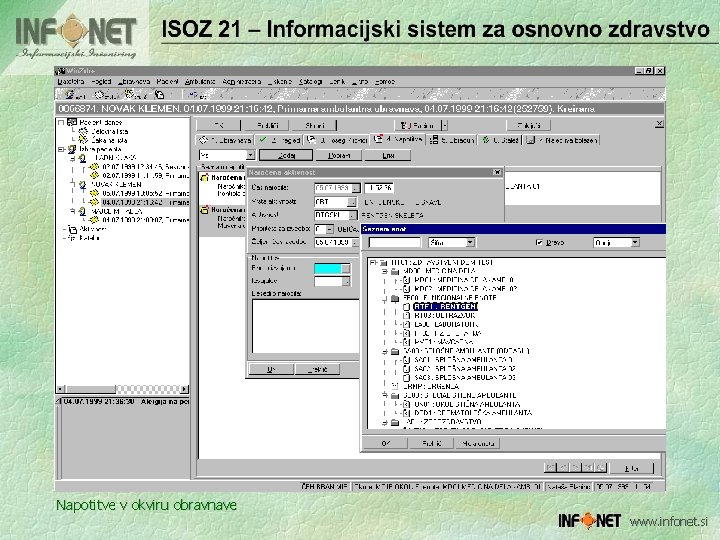Viewport: 720px width, 540px height.
Task: Click the third toolbar icon under the menu bar
Action: click(x=130, y=95)
